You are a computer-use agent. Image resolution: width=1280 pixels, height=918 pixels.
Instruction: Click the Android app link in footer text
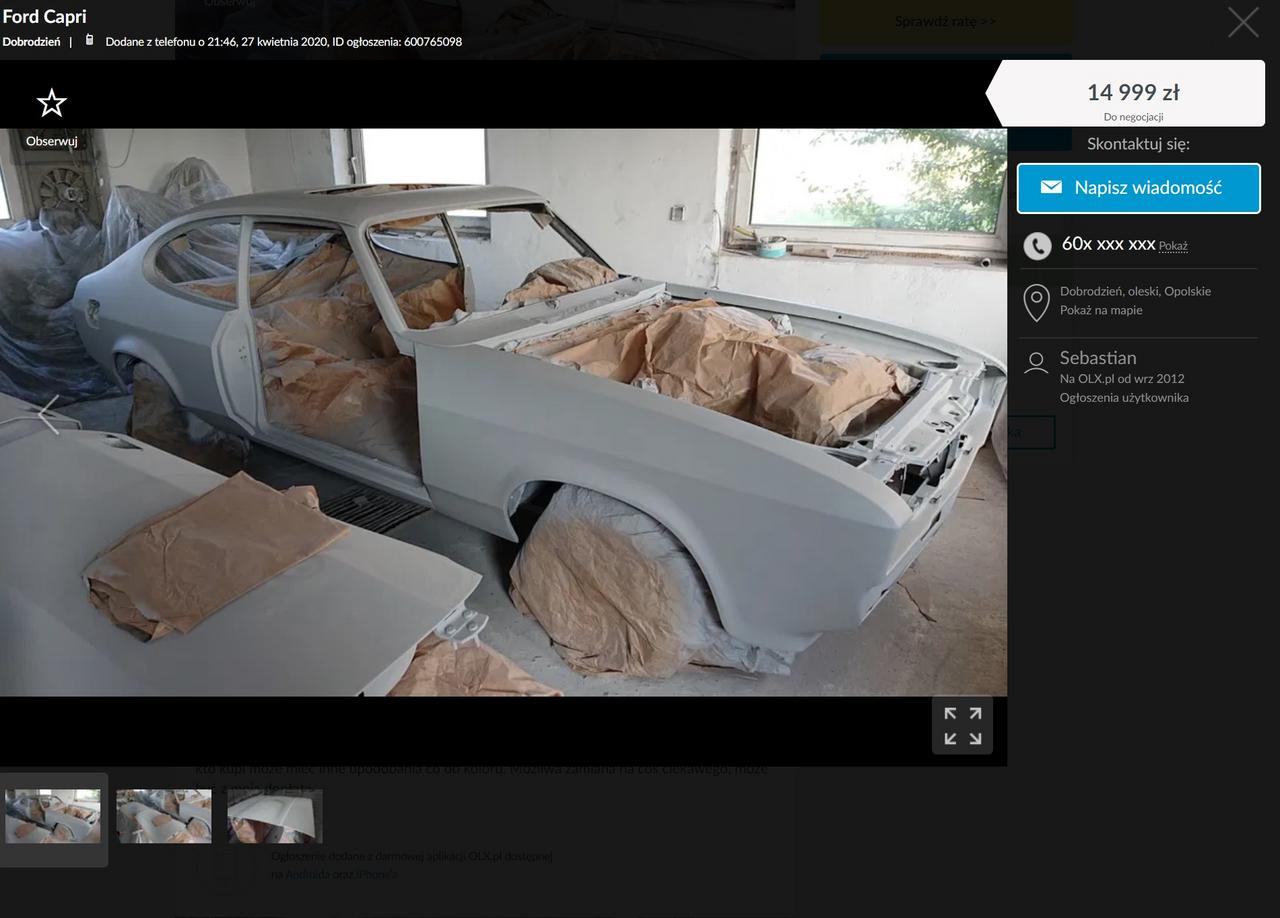tap(307, 874)
